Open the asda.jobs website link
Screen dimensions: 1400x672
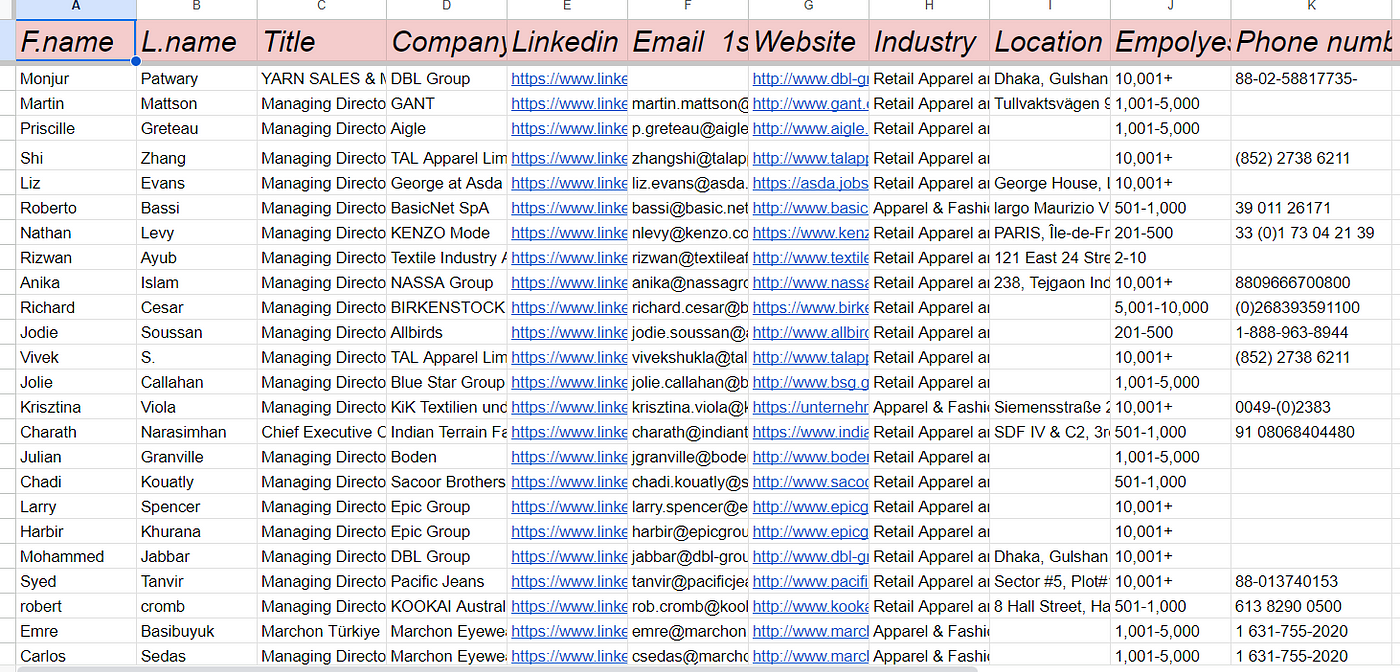point(811,183)
